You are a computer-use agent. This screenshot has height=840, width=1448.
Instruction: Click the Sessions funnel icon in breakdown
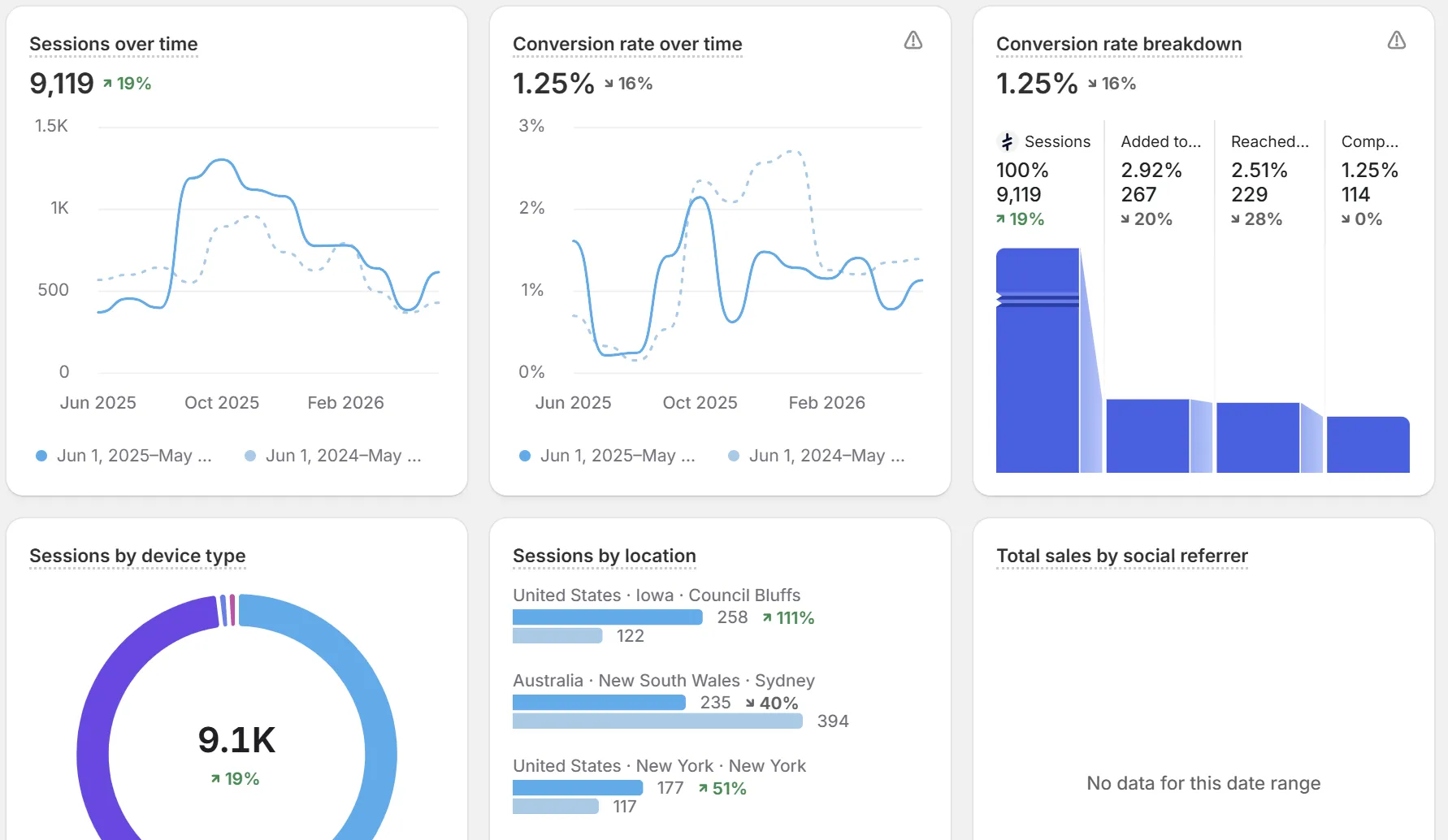(x=1008, y=141)
